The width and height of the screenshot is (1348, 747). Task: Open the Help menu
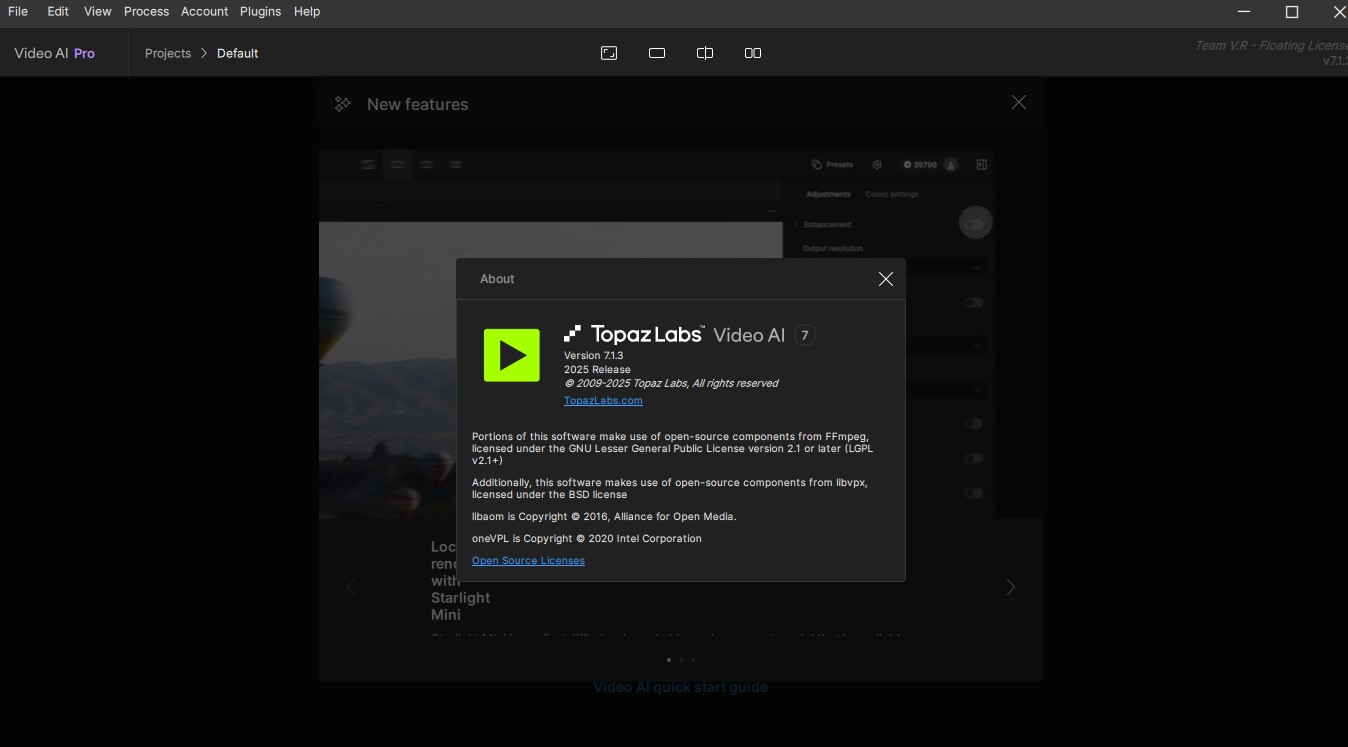[307, 11]
